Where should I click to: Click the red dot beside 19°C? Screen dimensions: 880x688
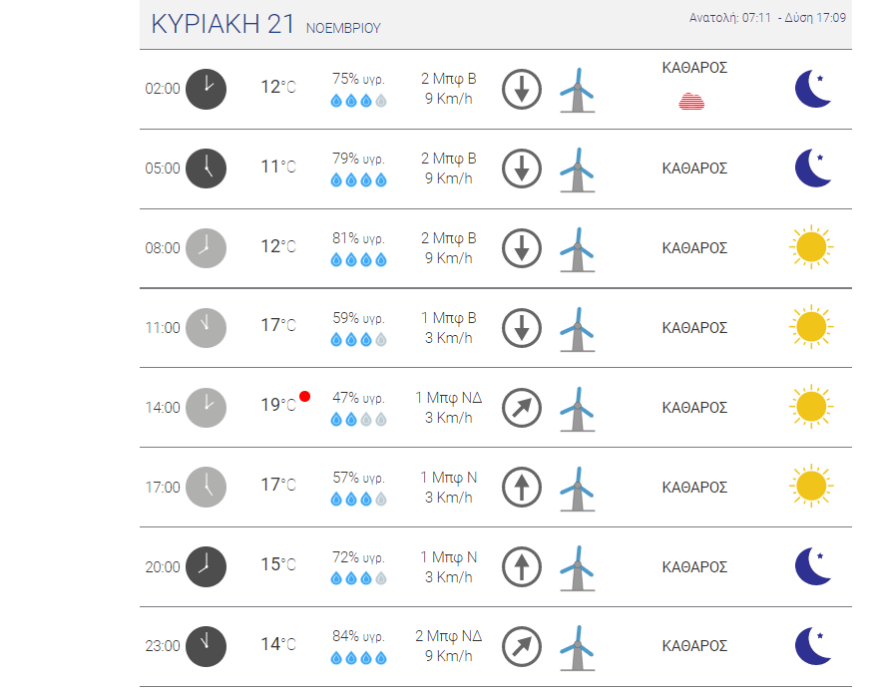point(305,396)
